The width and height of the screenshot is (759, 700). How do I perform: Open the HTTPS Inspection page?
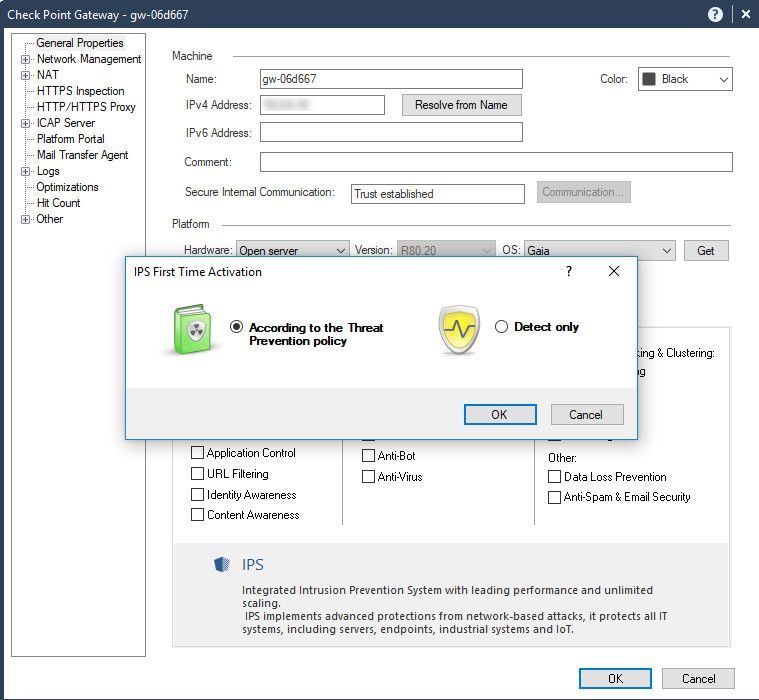80,91
